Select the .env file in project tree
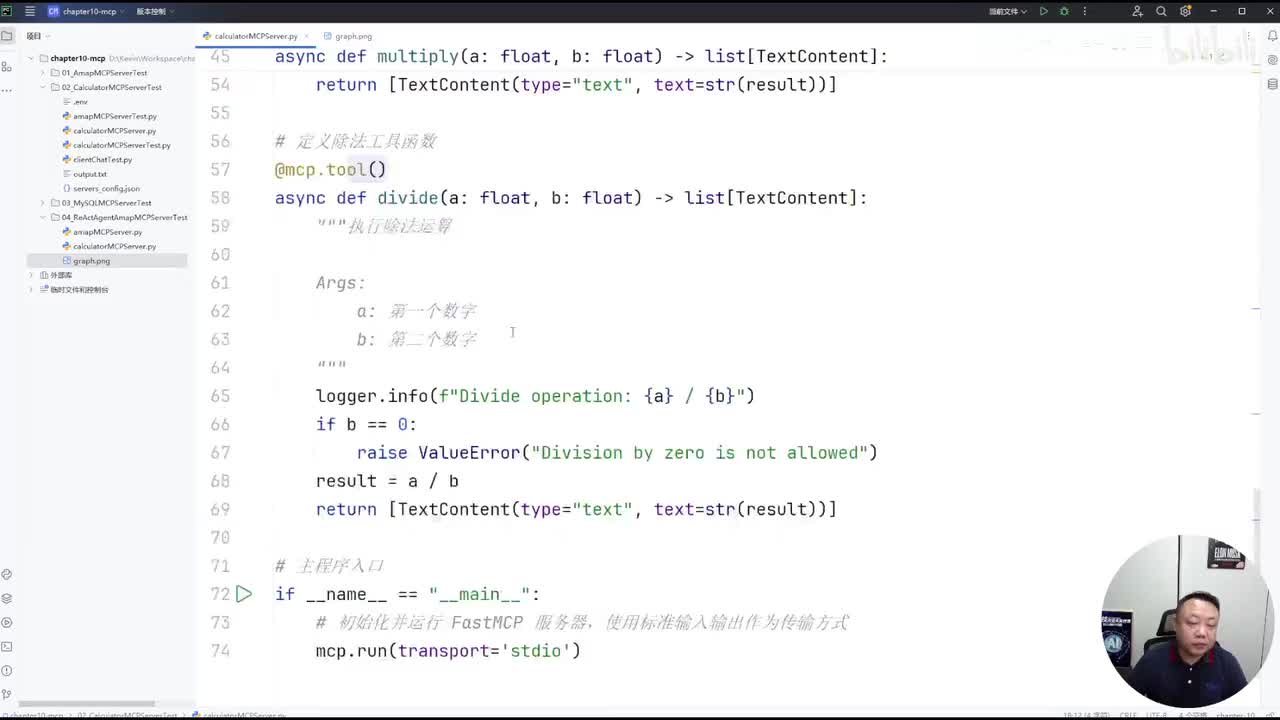This screenshot has width=1280, height=720. coord(80,102)
